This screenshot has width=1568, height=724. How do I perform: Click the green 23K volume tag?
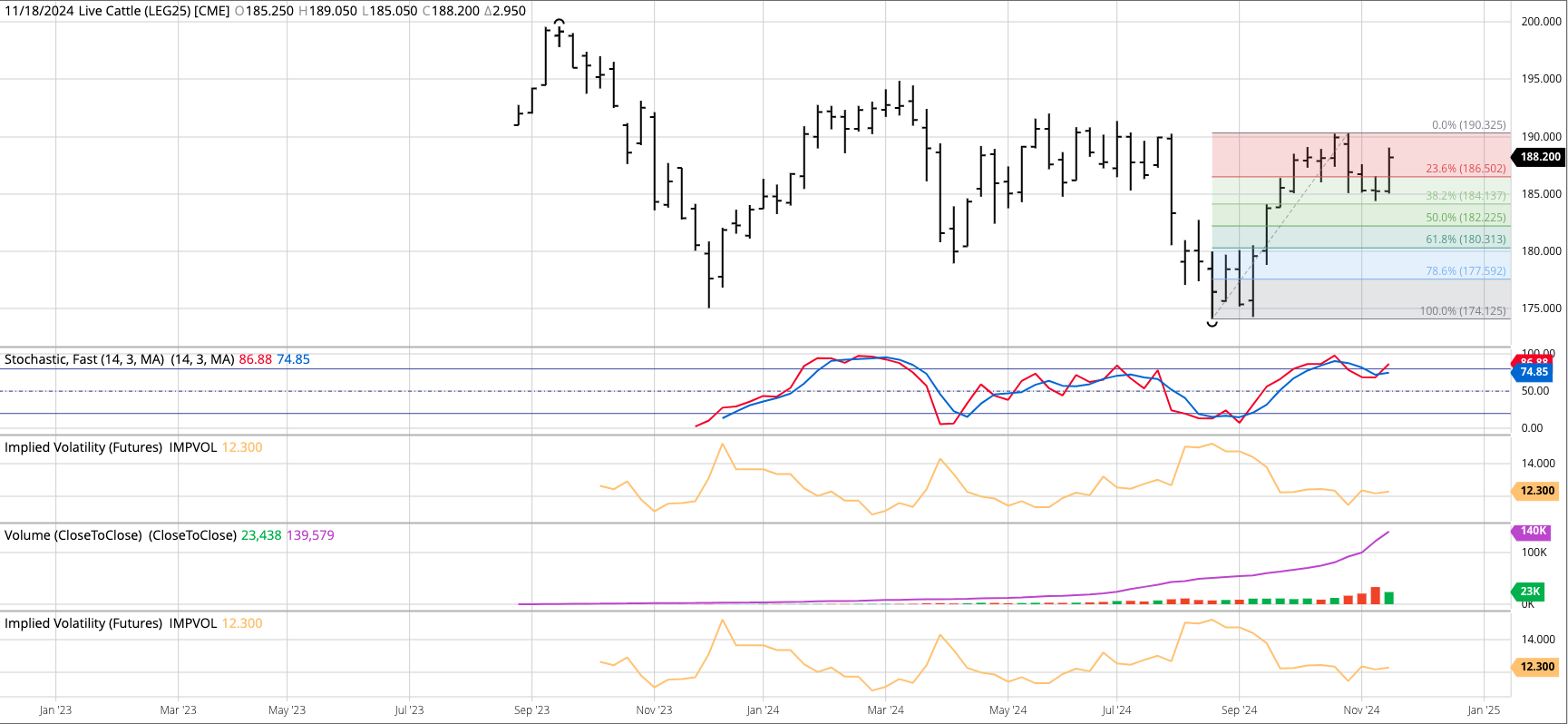coord(1530,592)
